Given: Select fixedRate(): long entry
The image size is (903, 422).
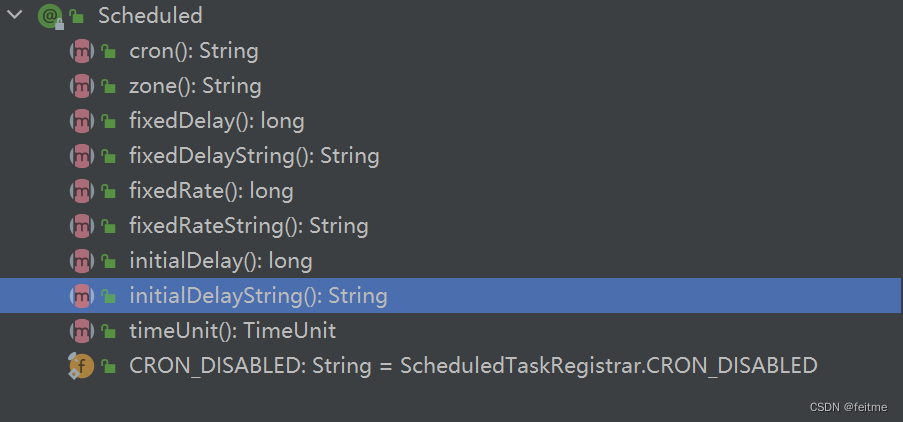Looking at the screenshot, I should 211,191.
